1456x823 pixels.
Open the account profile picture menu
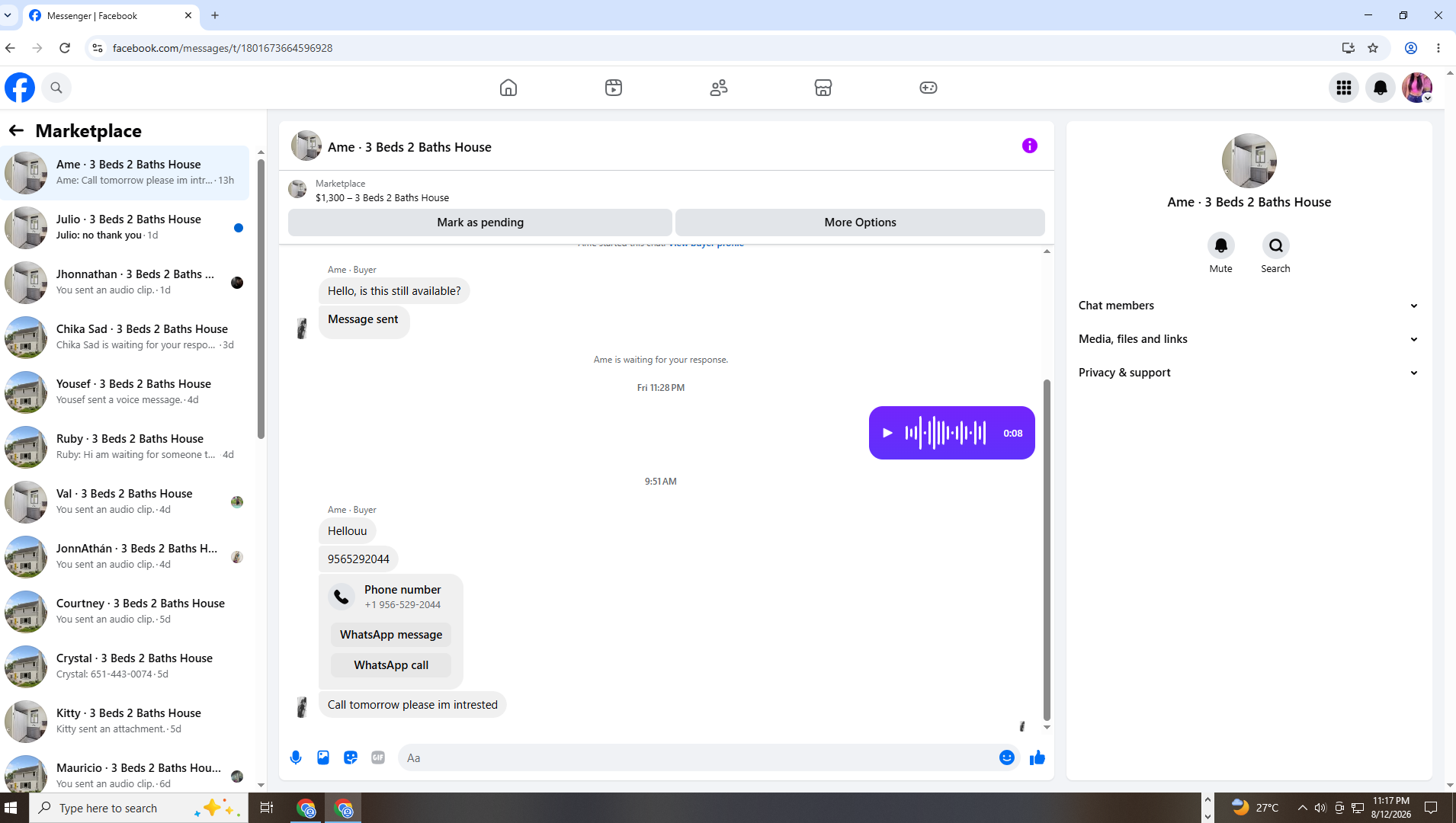tap(1417, 88)
